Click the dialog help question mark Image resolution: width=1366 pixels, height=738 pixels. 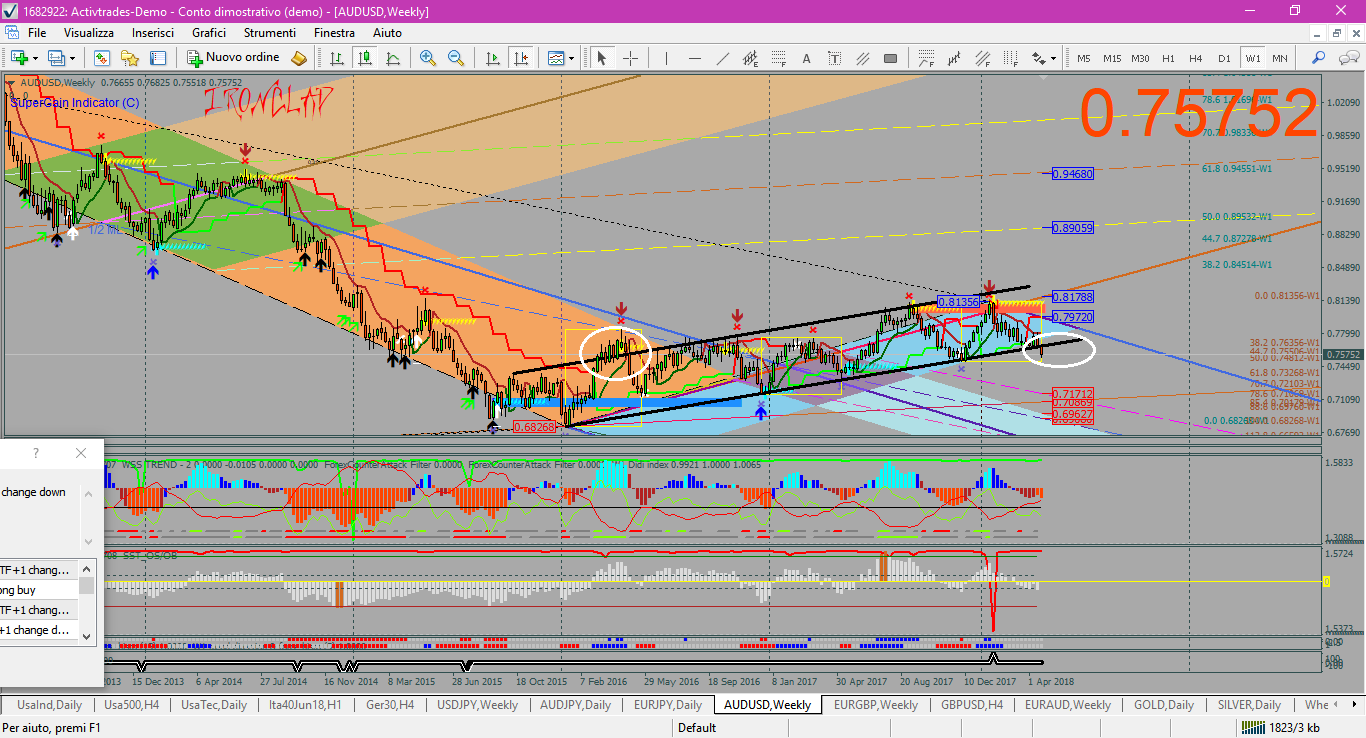36,453
